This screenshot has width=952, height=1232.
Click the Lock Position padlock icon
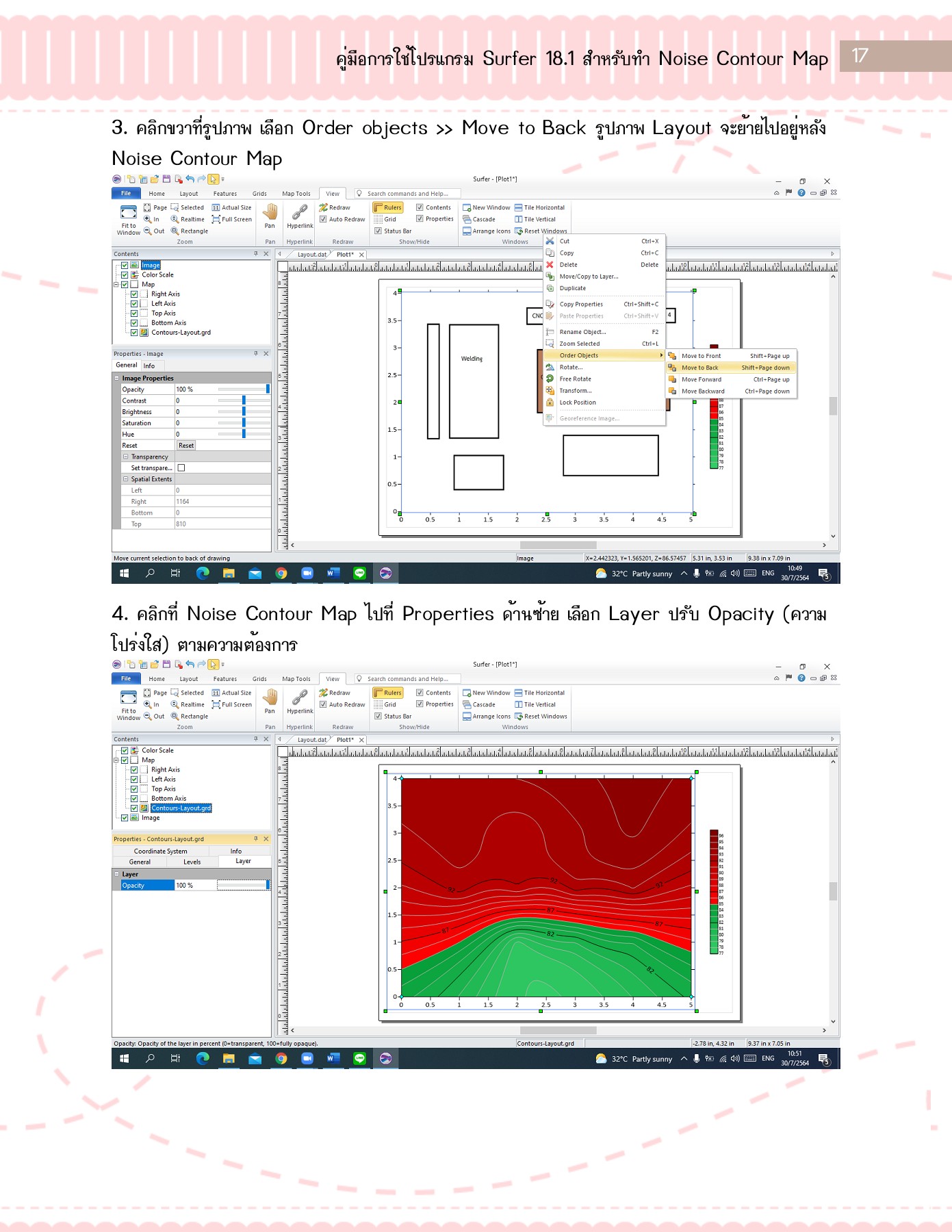550,402
